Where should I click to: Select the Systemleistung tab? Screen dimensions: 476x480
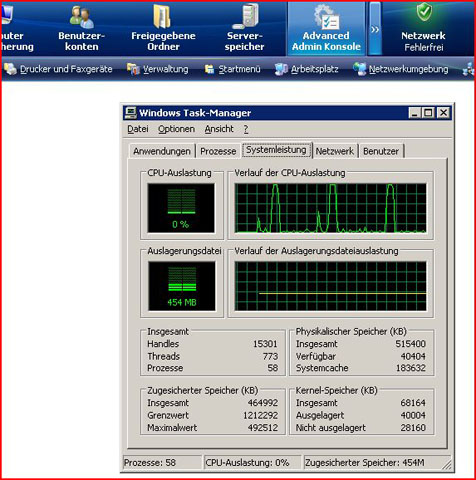click(x=276, y=150)
